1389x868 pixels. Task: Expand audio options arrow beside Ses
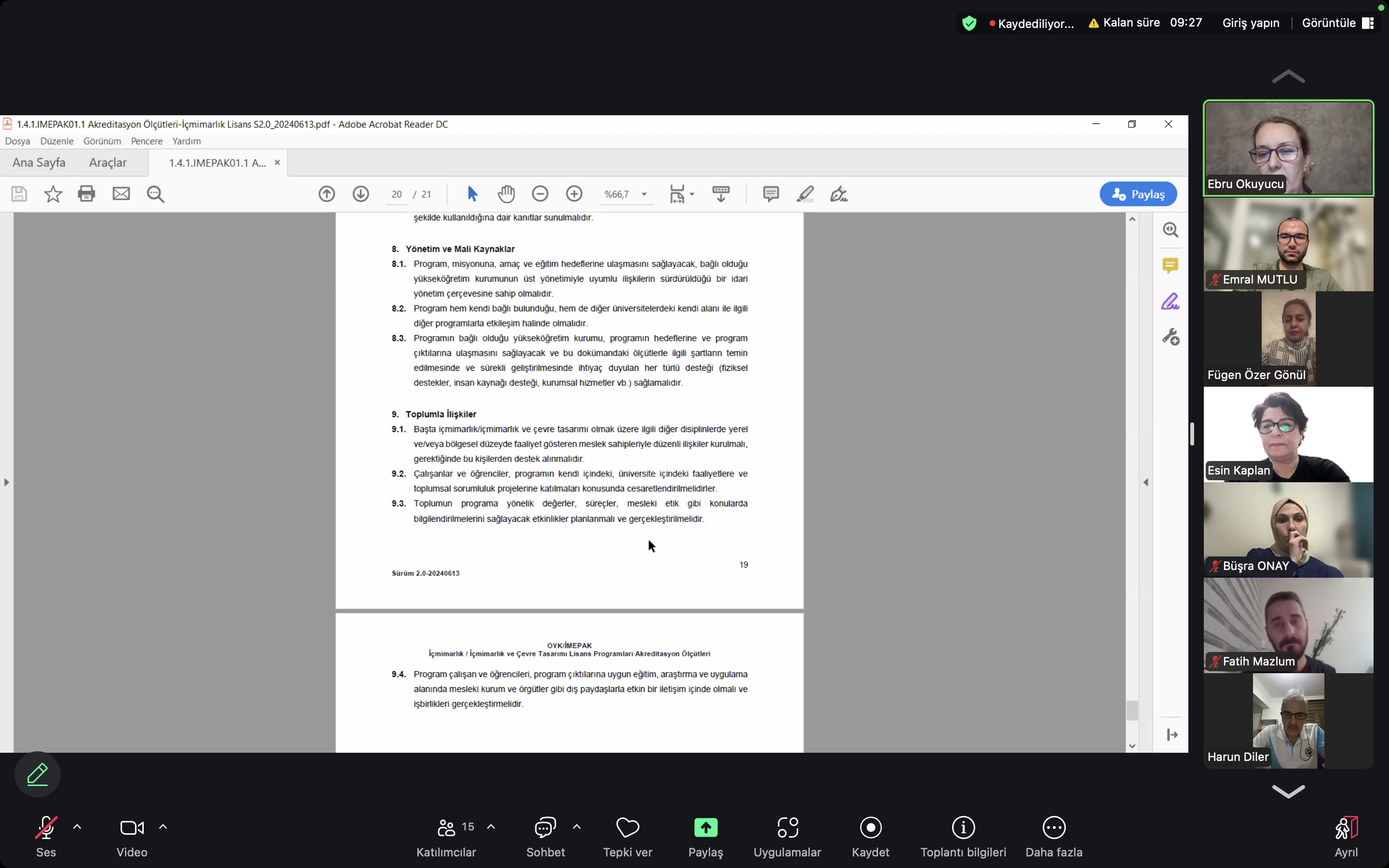tap(77, 827)
